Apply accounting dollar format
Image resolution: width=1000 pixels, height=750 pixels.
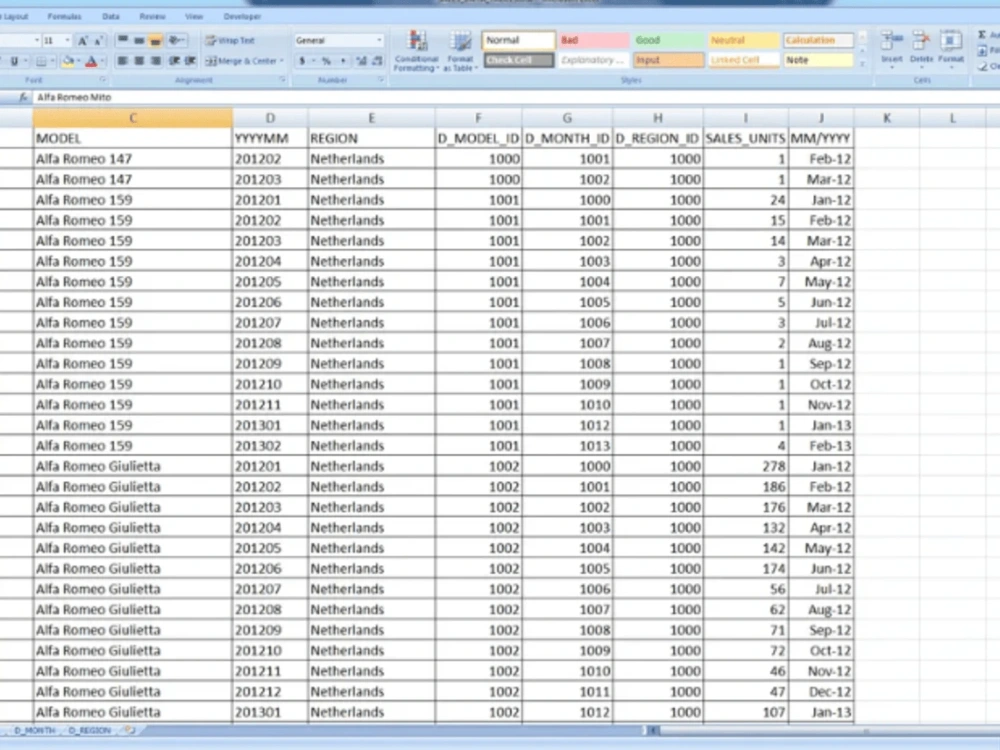click(x=302, y=61)
